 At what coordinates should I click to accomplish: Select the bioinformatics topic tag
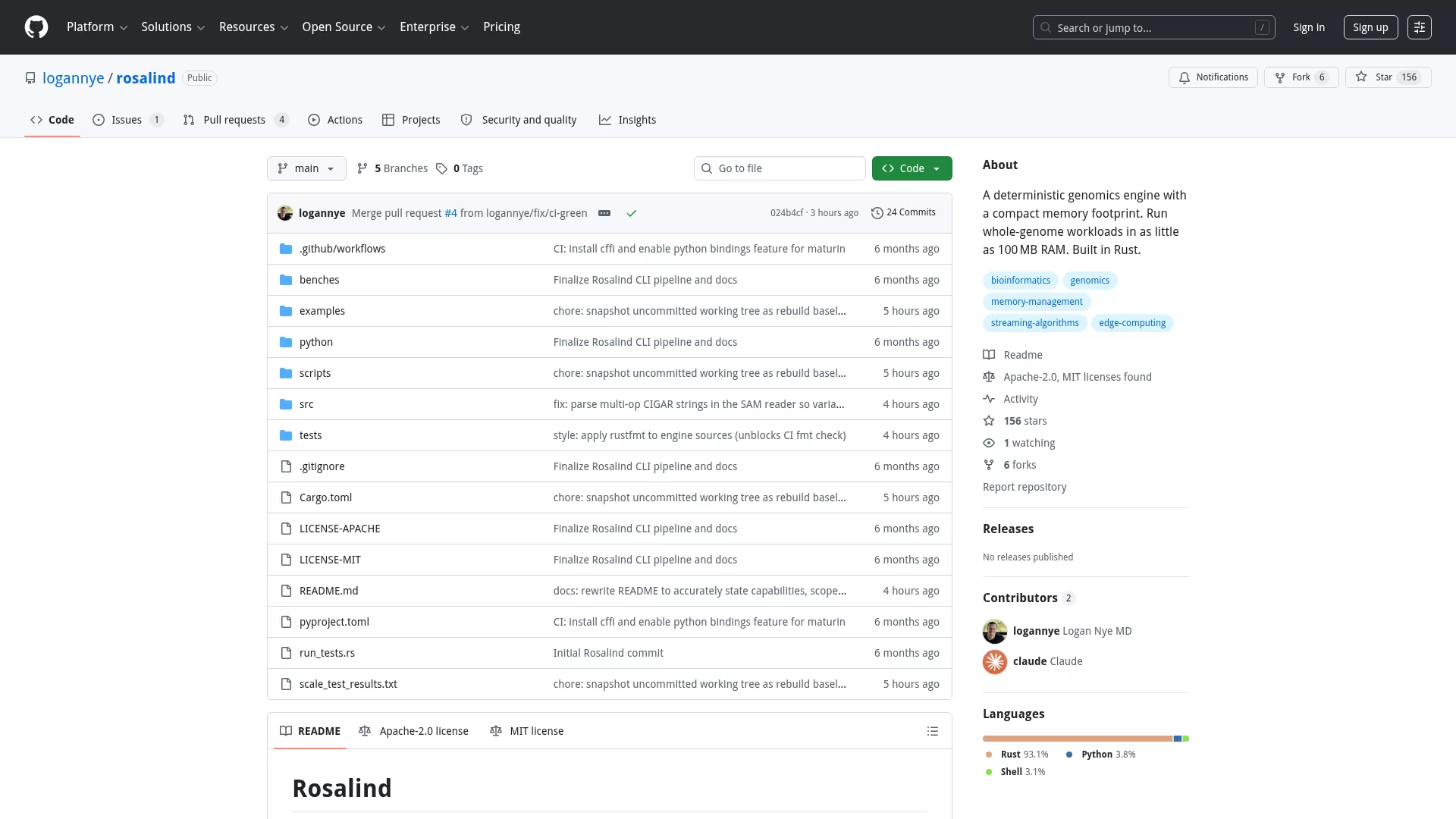[1021, 281]
